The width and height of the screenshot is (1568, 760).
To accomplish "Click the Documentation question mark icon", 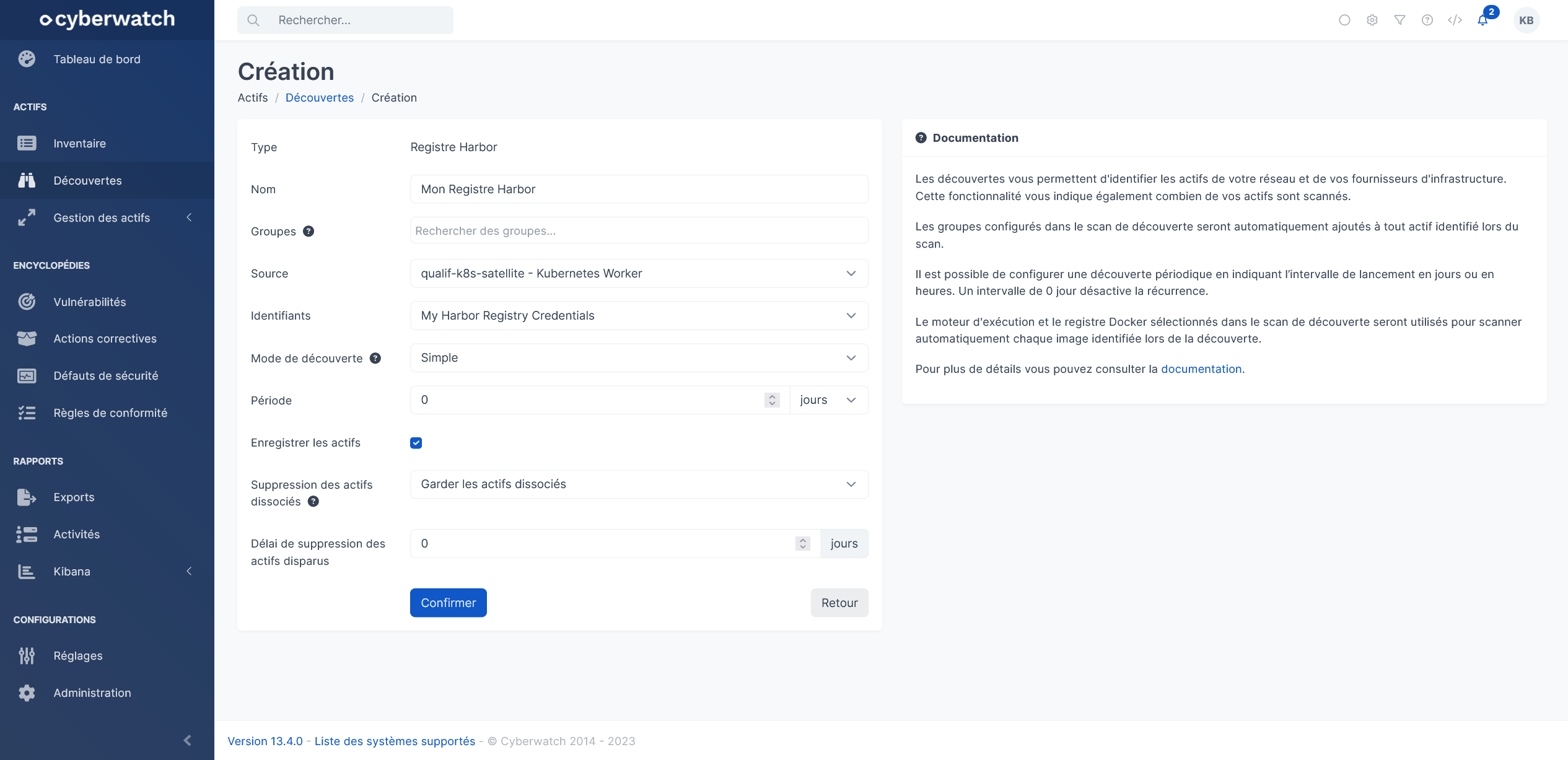I will tap(921, 138).
